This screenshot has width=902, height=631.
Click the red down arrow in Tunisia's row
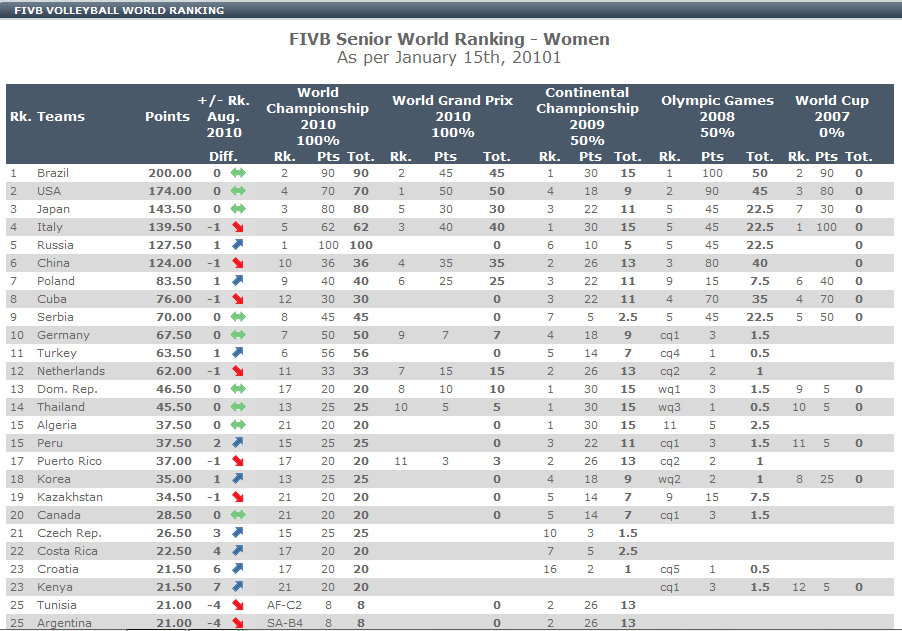tap(237, 605)
